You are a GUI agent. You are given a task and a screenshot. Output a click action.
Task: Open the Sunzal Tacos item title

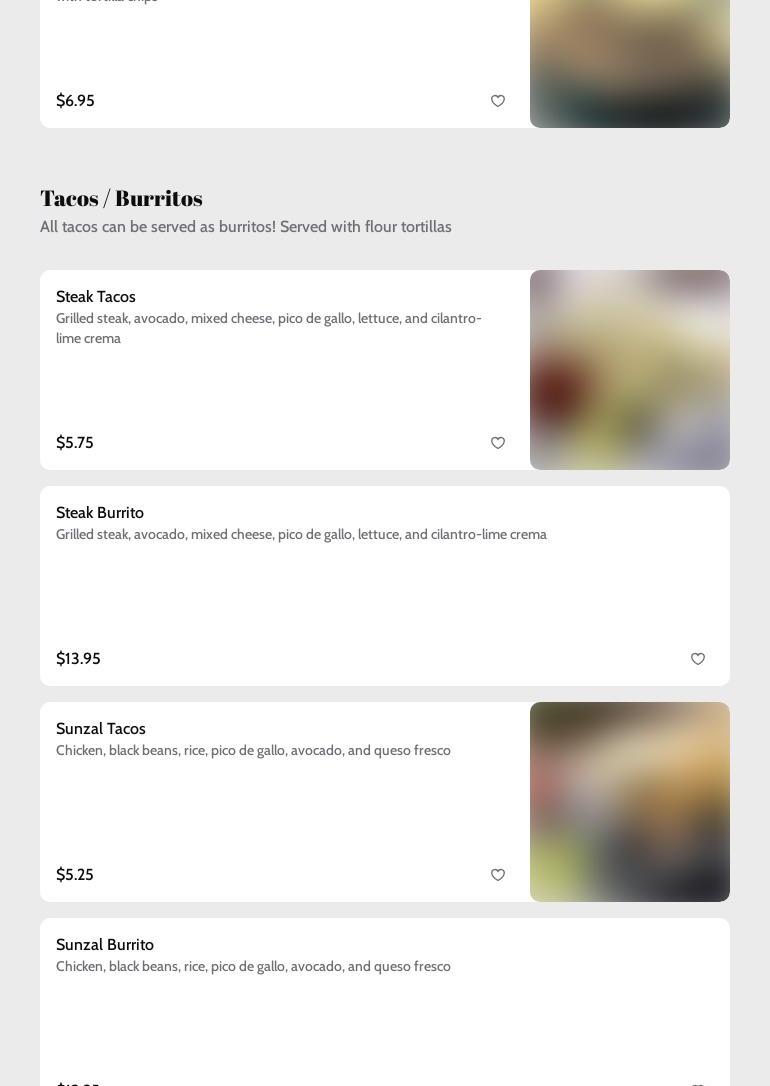(101, 729)
